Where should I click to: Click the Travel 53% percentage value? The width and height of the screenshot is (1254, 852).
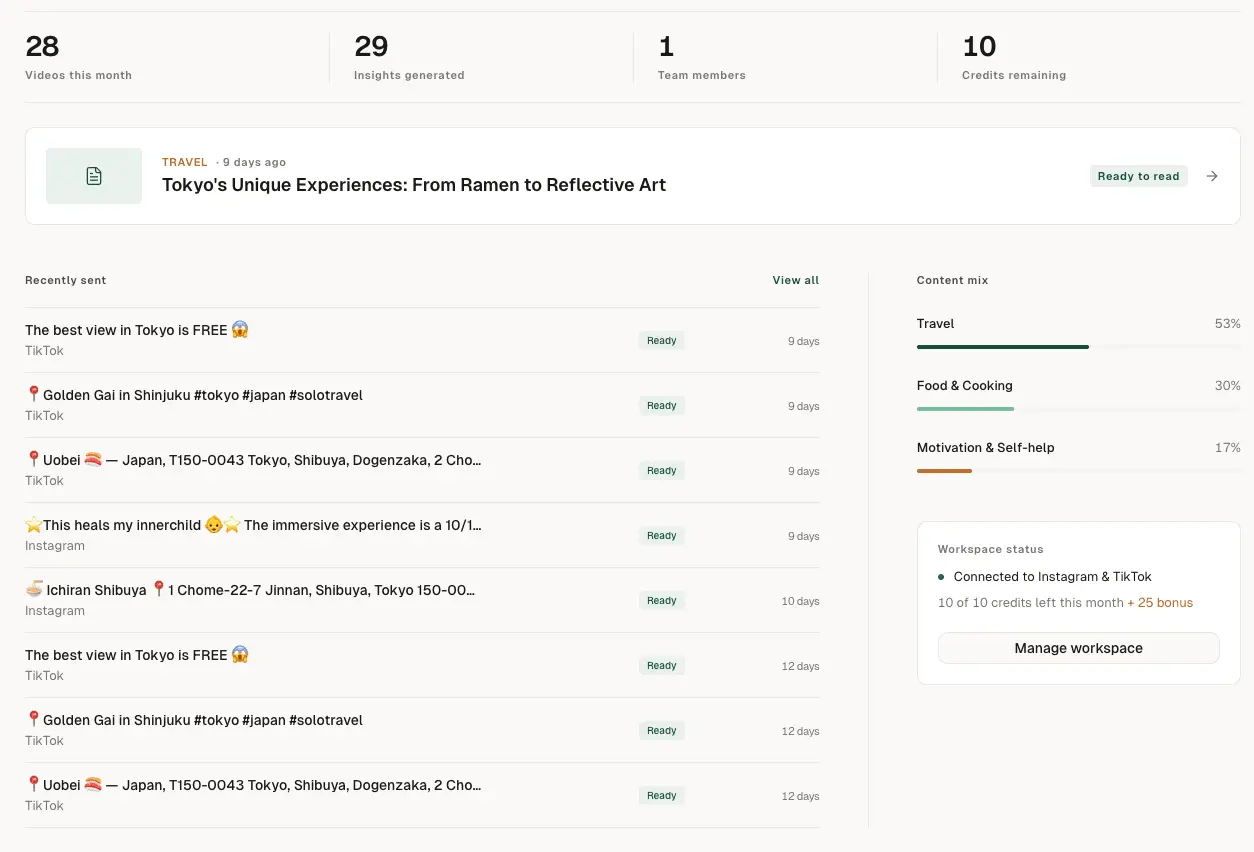coord(1227,324)
